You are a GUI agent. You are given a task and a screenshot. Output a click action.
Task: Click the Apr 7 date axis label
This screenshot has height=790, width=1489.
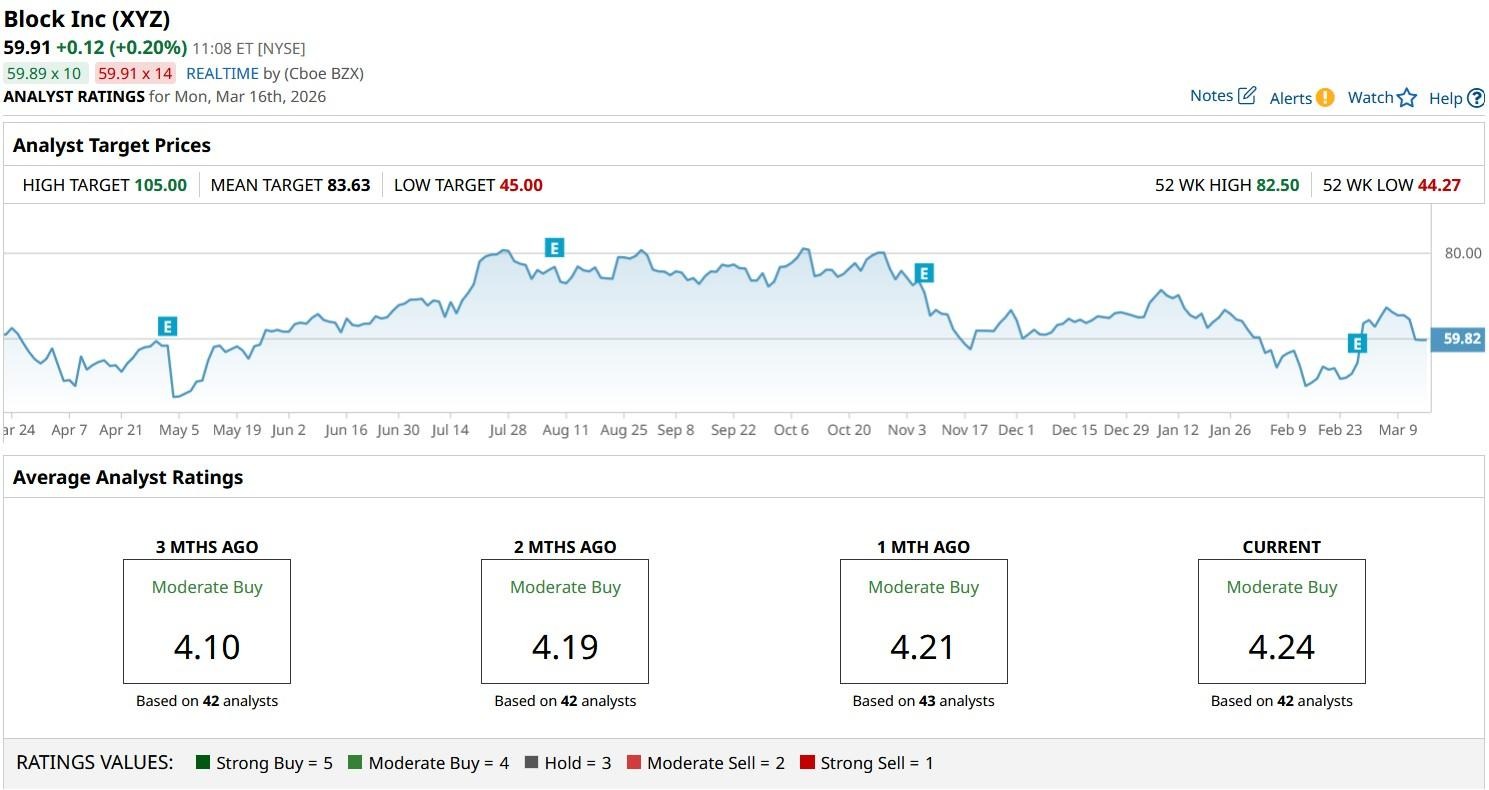69,430
